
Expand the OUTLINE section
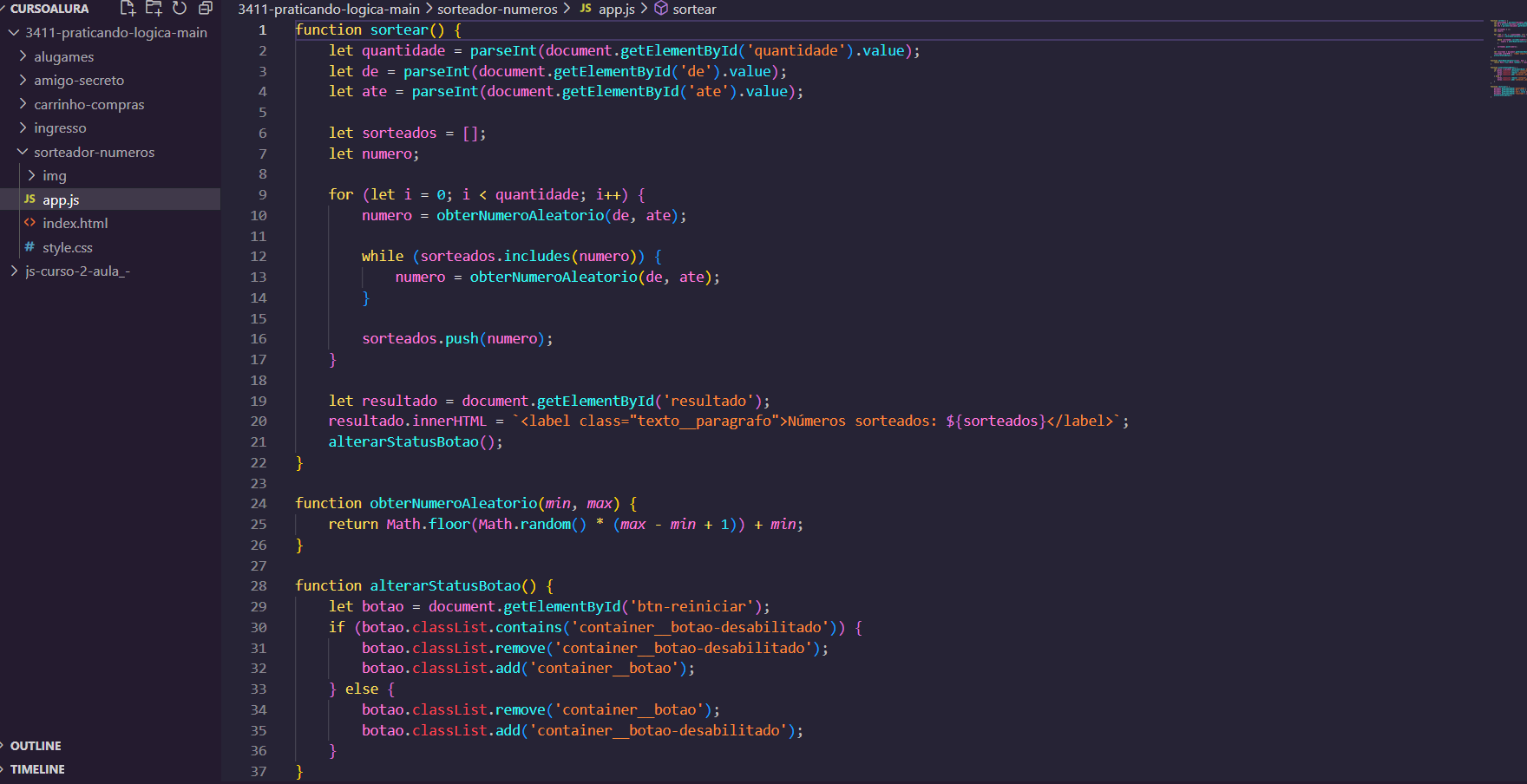click(35, 746)
